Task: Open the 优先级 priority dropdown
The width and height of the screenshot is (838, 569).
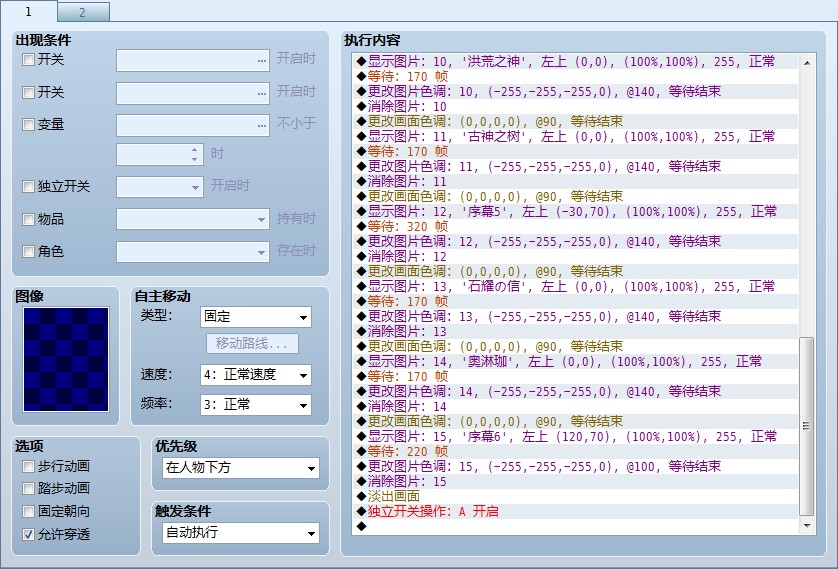Action: (240, 468)
